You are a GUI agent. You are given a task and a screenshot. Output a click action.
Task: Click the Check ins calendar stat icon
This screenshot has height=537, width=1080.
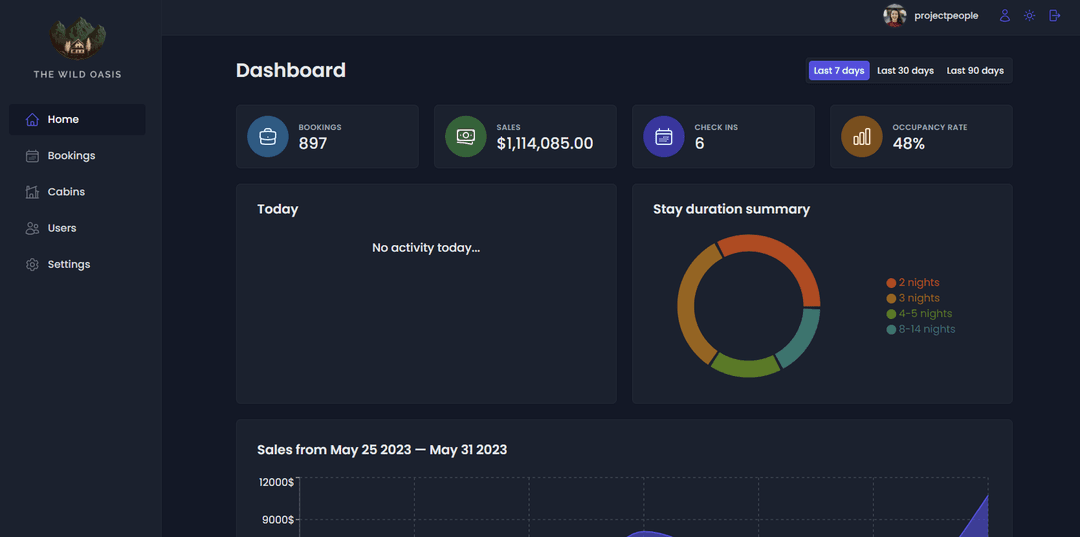[x=664, y=137]
